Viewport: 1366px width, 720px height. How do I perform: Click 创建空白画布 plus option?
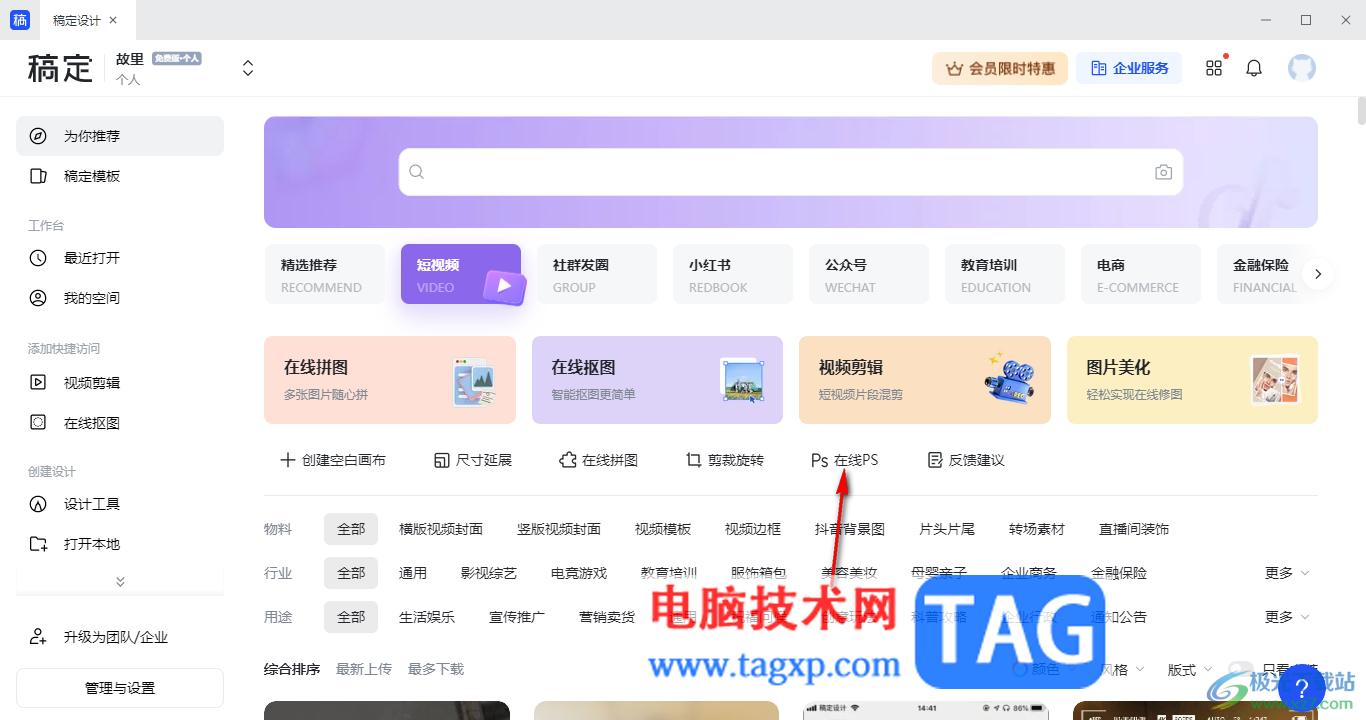332,460
